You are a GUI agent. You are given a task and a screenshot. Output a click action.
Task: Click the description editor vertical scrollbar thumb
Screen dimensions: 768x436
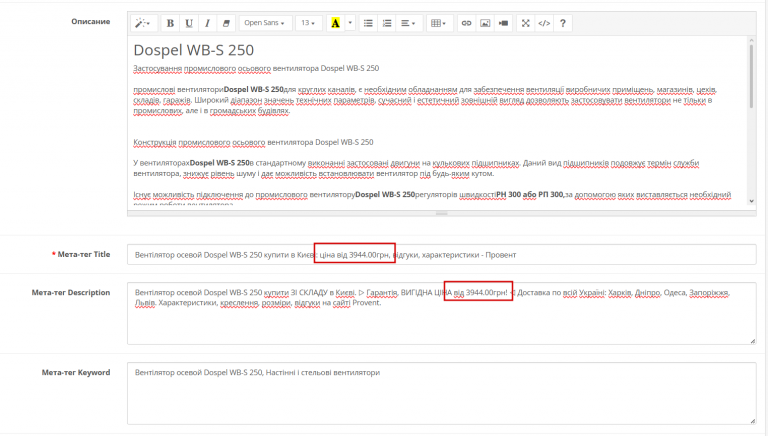tap(751, 76)
